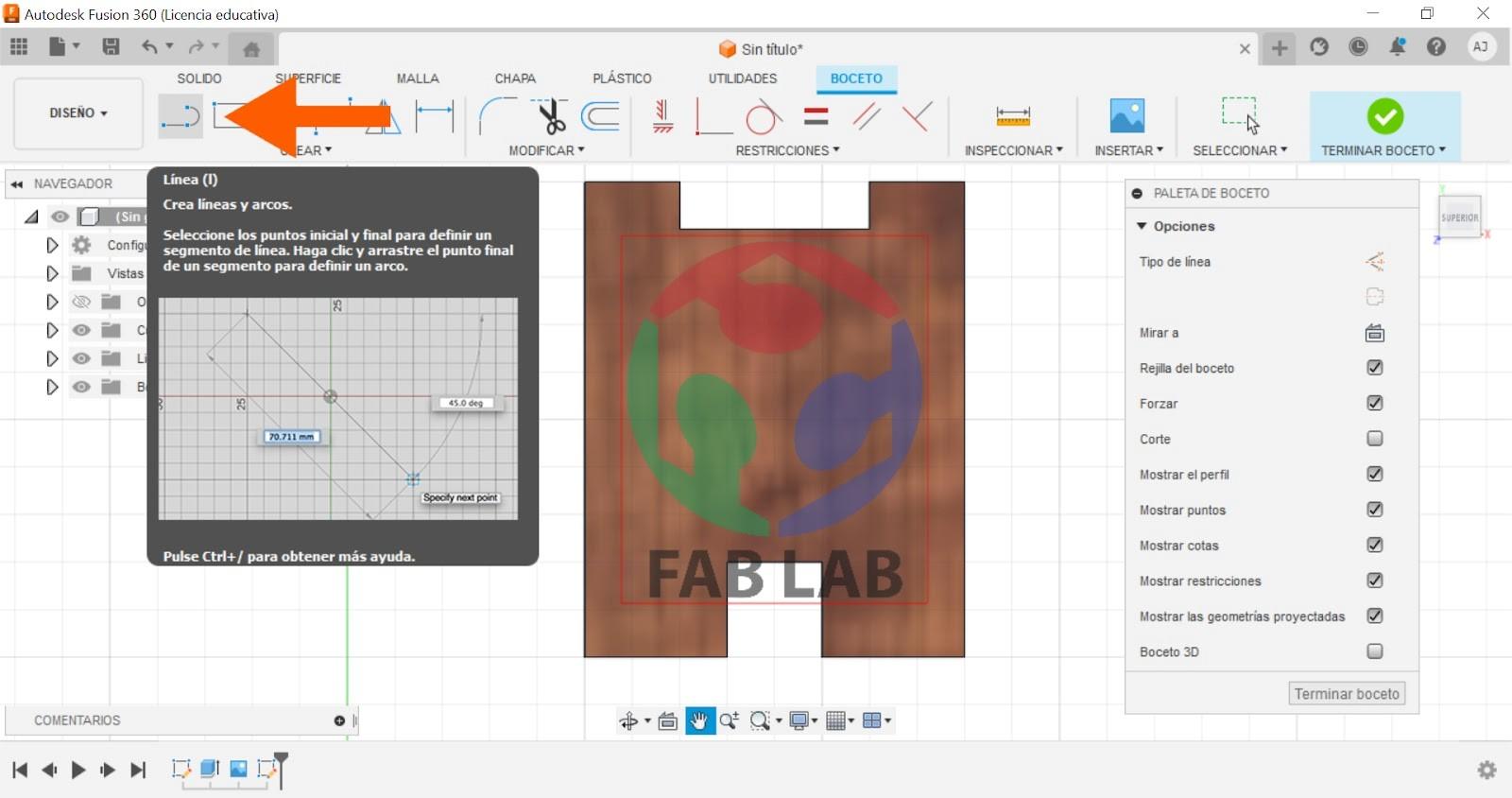Select the Trim scissors tool
The image size is (1512, 798).
[x=549, y=116]
